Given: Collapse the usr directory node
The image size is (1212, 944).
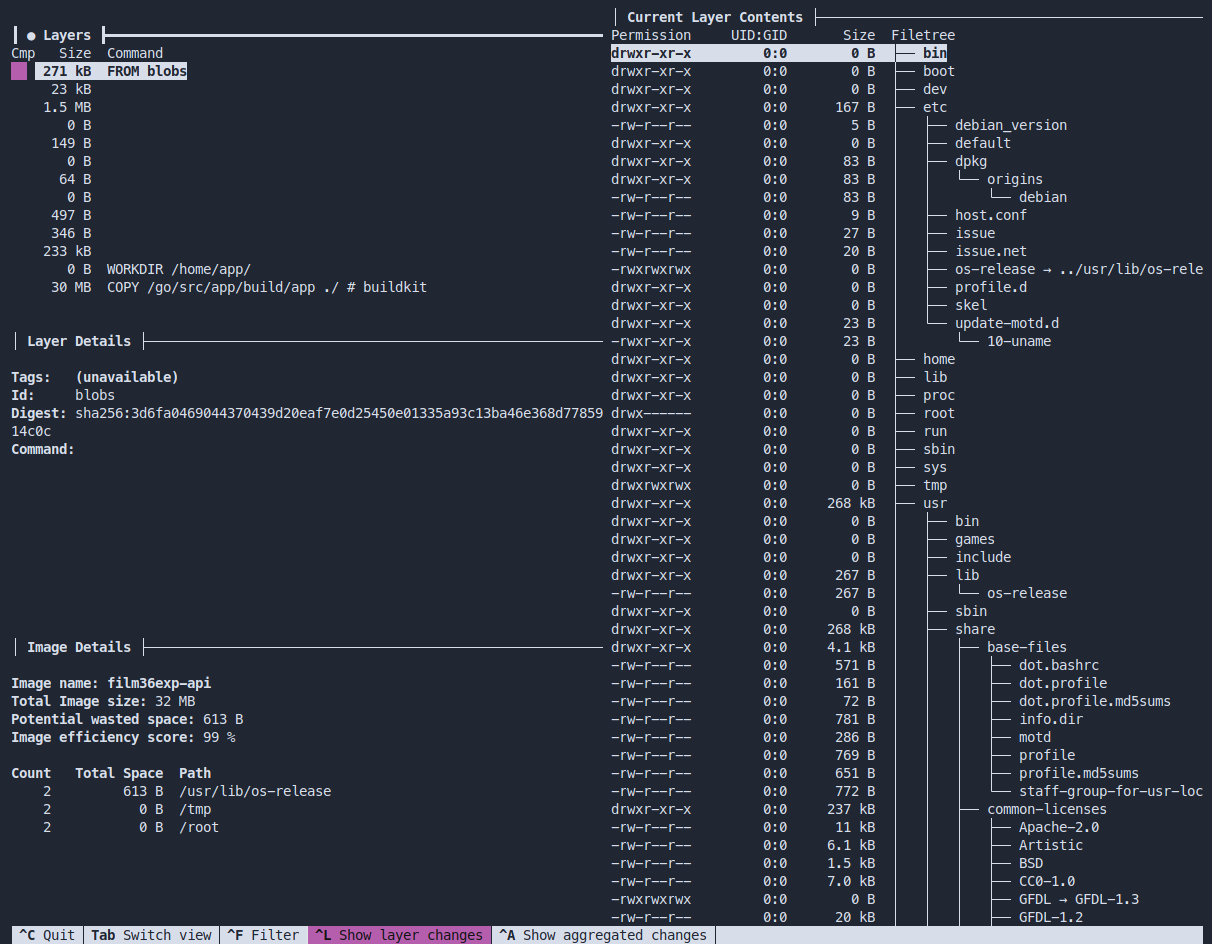Looking at the screenshot, I should click(x=934, y=503).
